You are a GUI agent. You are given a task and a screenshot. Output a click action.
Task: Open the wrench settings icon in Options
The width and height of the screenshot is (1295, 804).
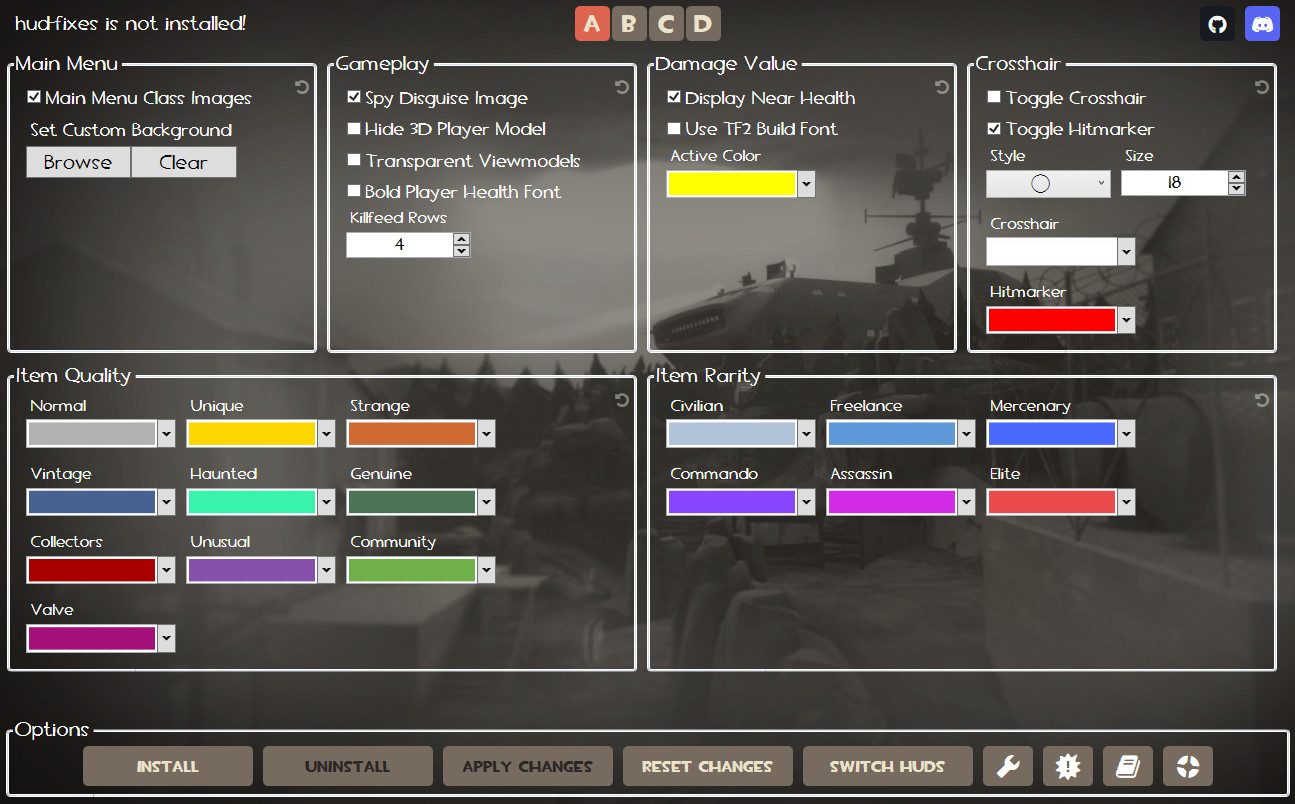1007,766
